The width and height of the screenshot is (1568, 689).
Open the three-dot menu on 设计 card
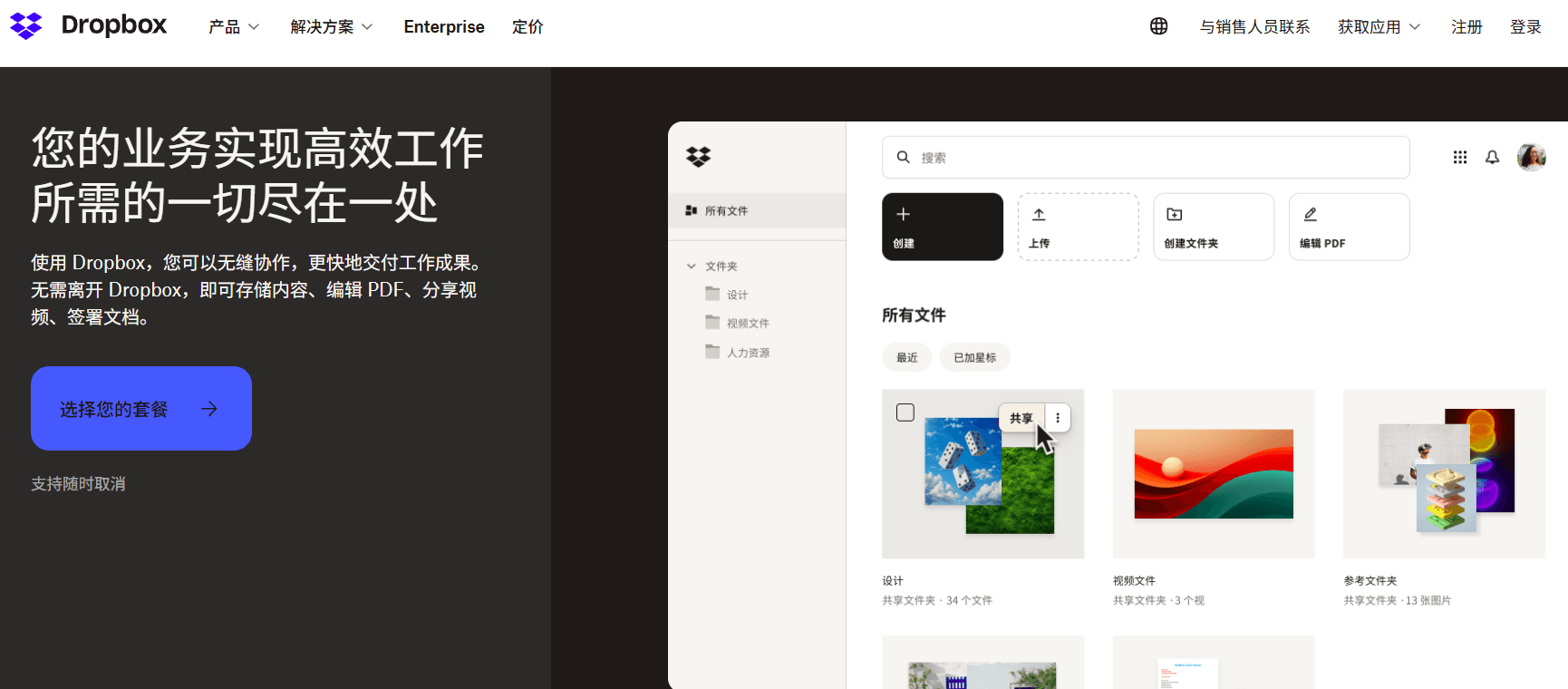point(1058,418)
